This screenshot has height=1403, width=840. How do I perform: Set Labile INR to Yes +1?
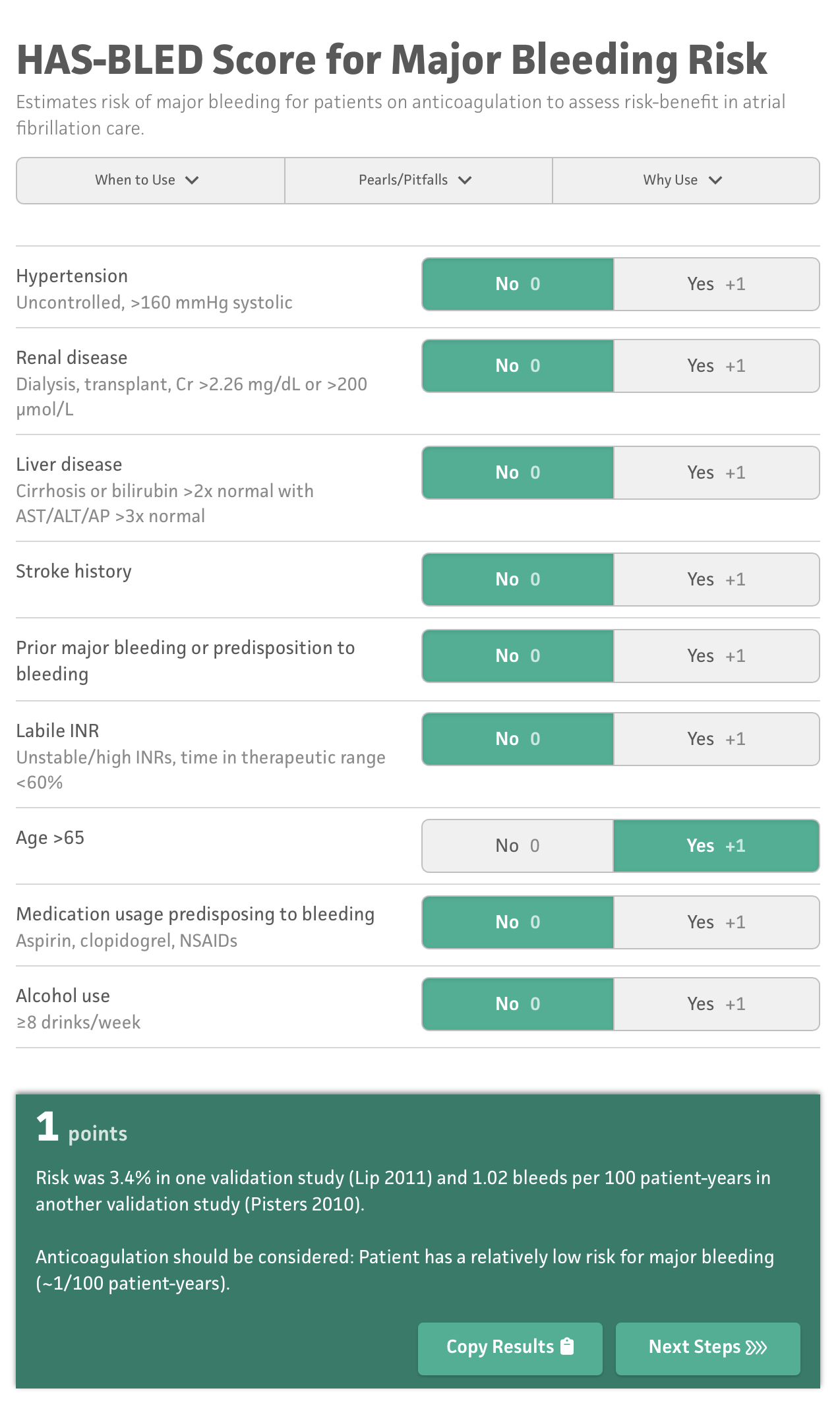point(717,739)
